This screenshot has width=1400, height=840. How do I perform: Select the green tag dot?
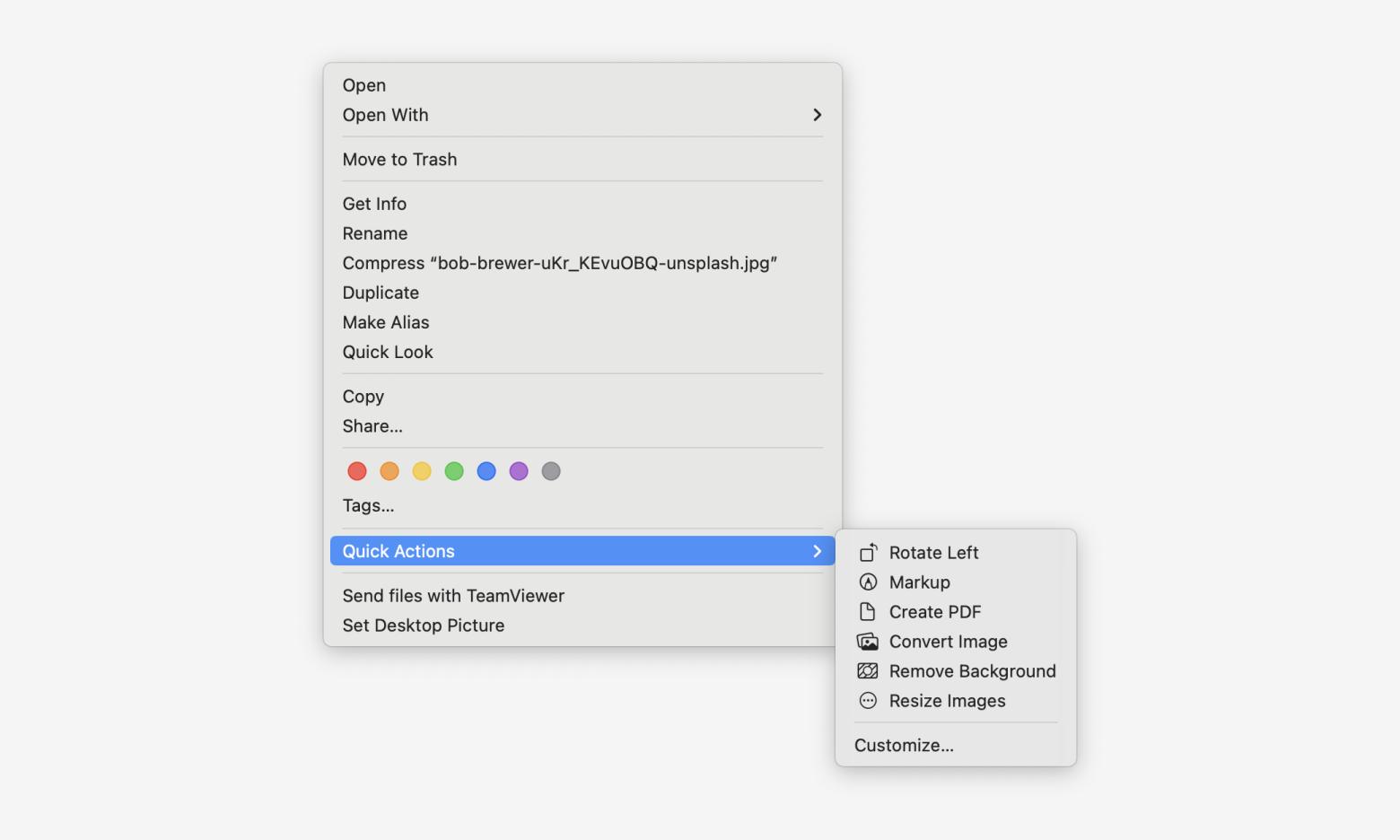click(454, 471)
